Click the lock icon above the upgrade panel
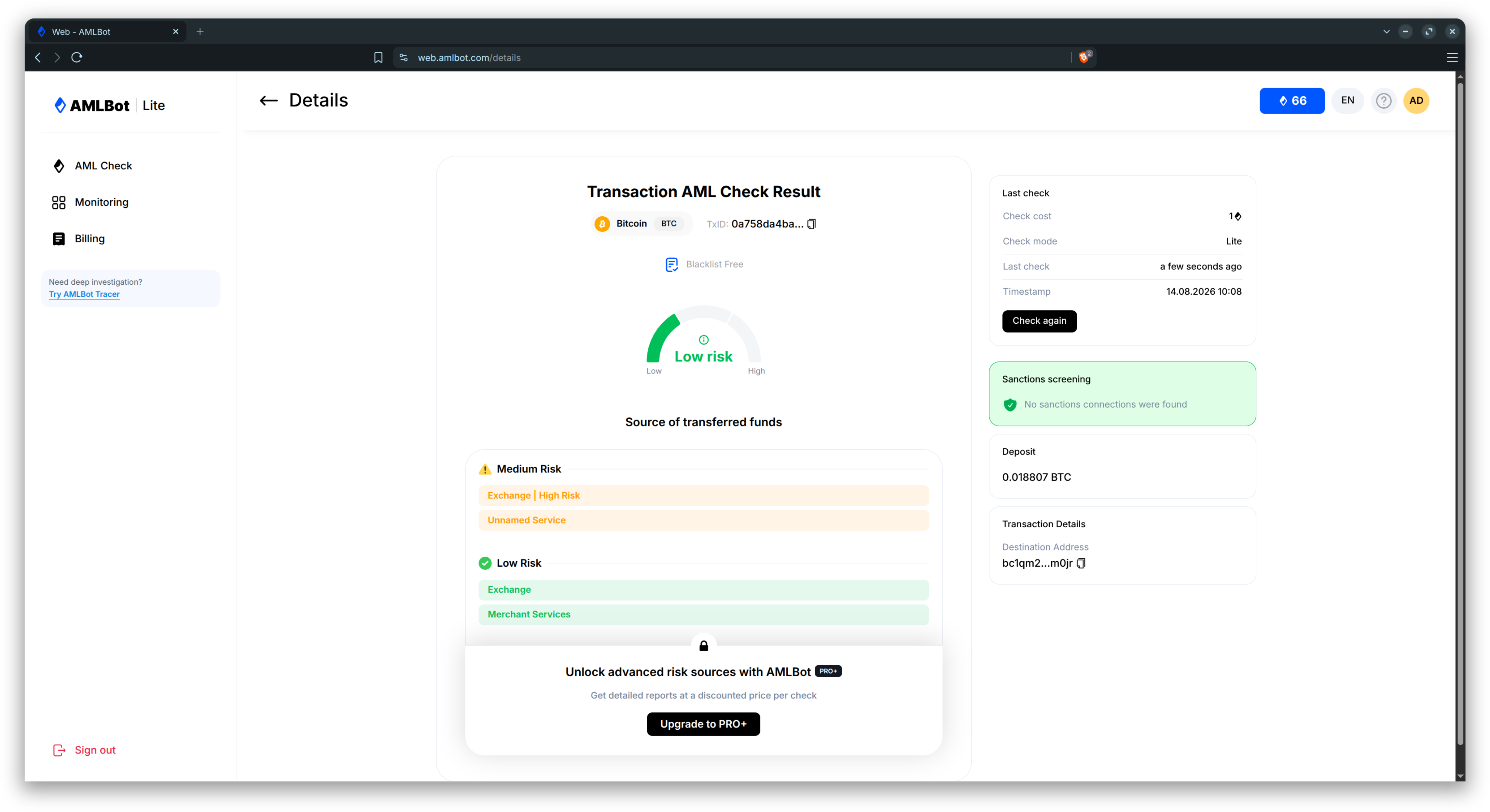Image resolution: width=1490 pixels, height=812 pixels. [703, 645]
